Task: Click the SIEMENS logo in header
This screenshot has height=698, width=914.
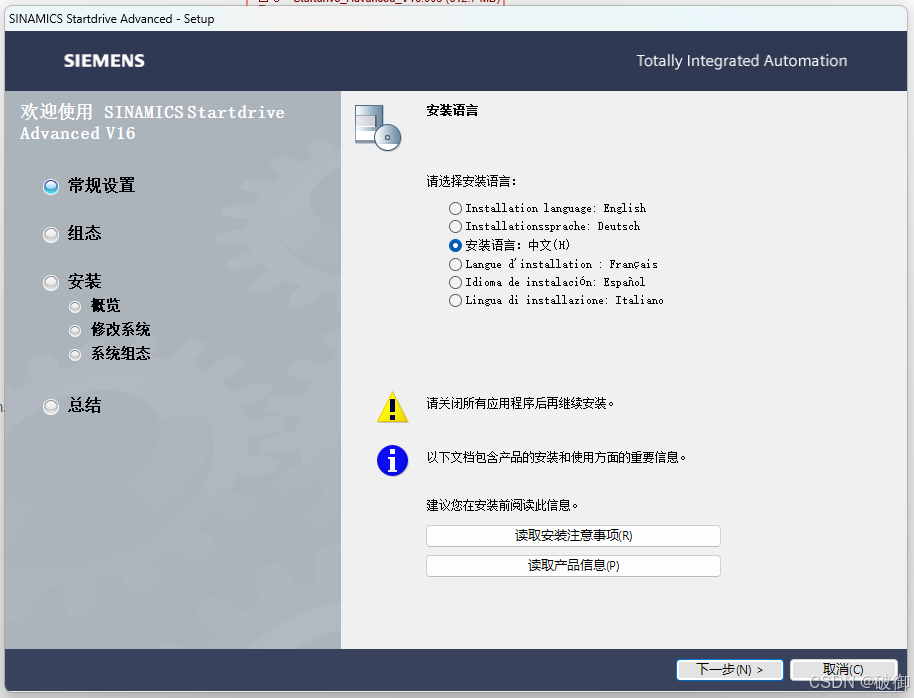Action: point(104,61)
